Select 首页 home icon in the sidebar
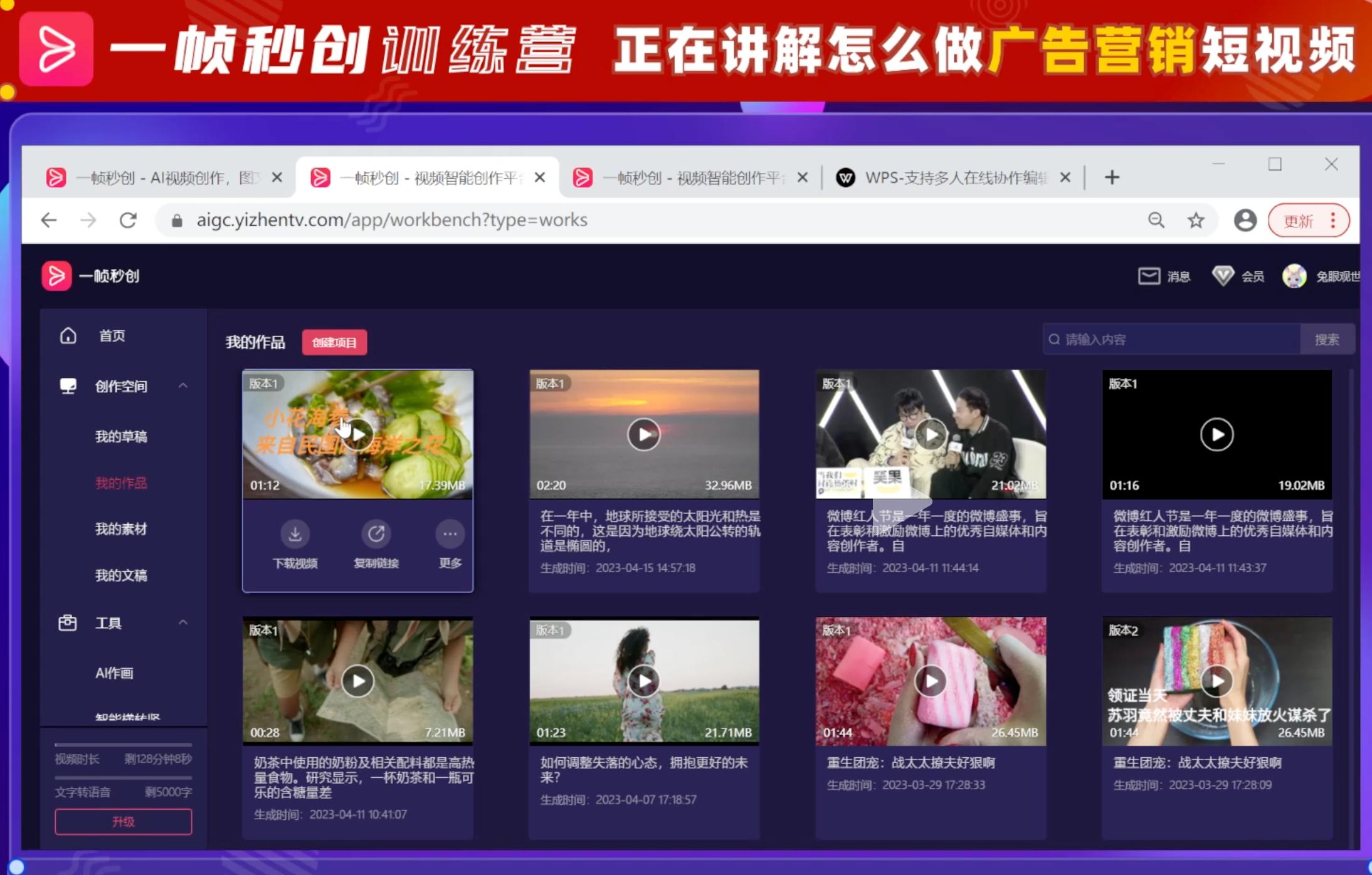The width and height of the screenshot is (1372, 875). click(68, 336)
